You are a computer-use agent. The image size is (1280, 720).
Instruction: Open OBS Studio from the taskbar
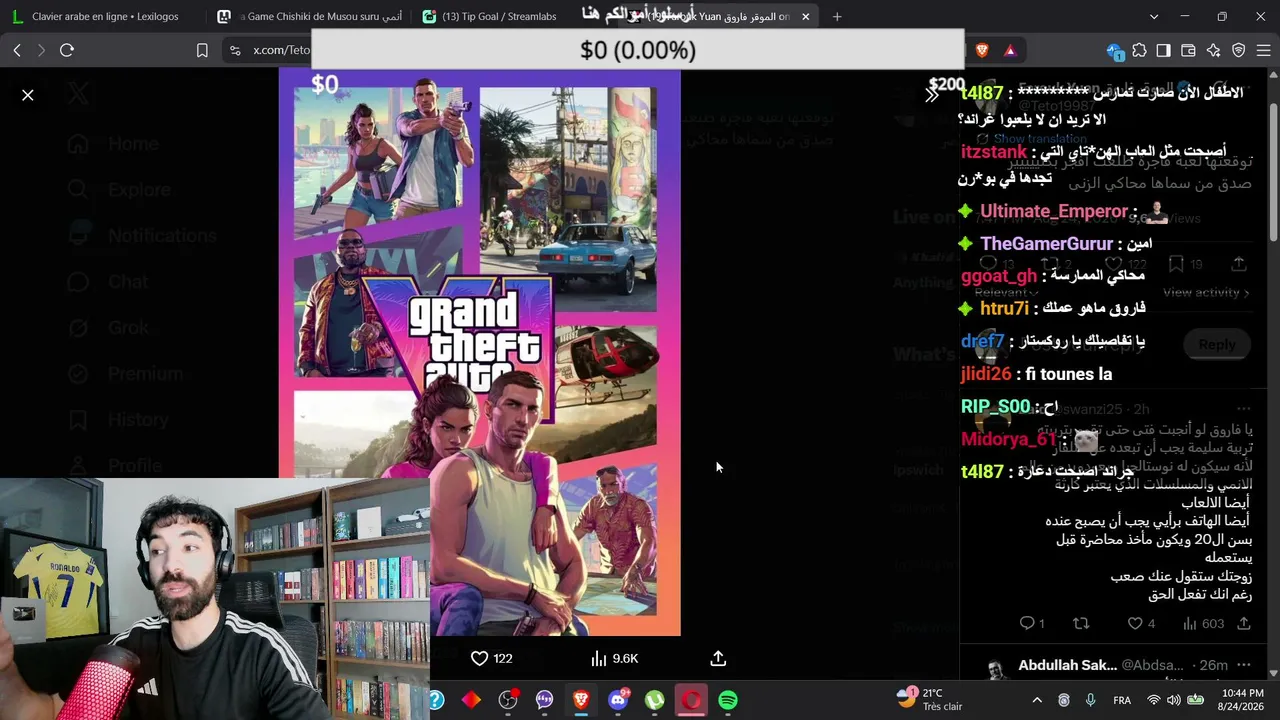click(508, 700)
